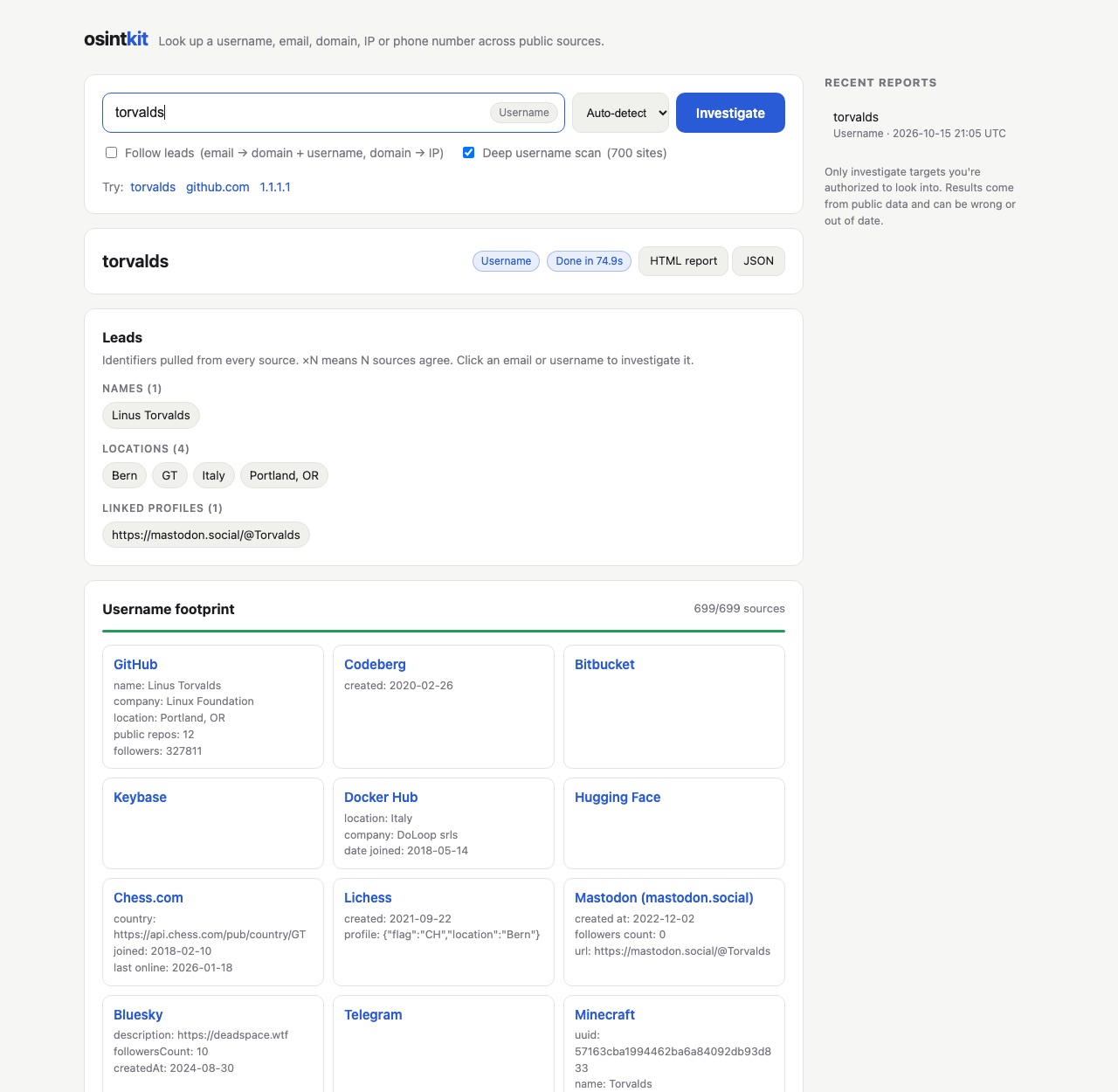Click the description: https://deadspace.wtf text
Viewport: 1118px width, 1092px height.
(201, 1035)
